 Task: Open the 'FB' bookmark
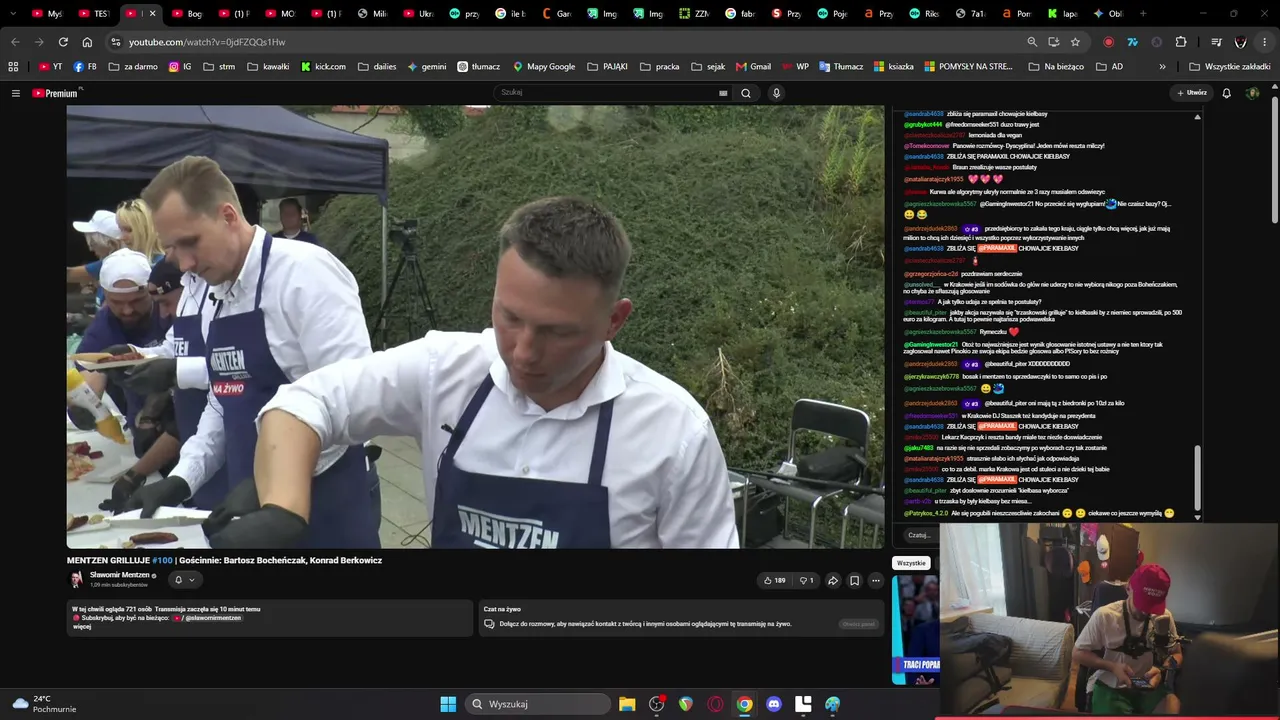click(x=85, y=67)
